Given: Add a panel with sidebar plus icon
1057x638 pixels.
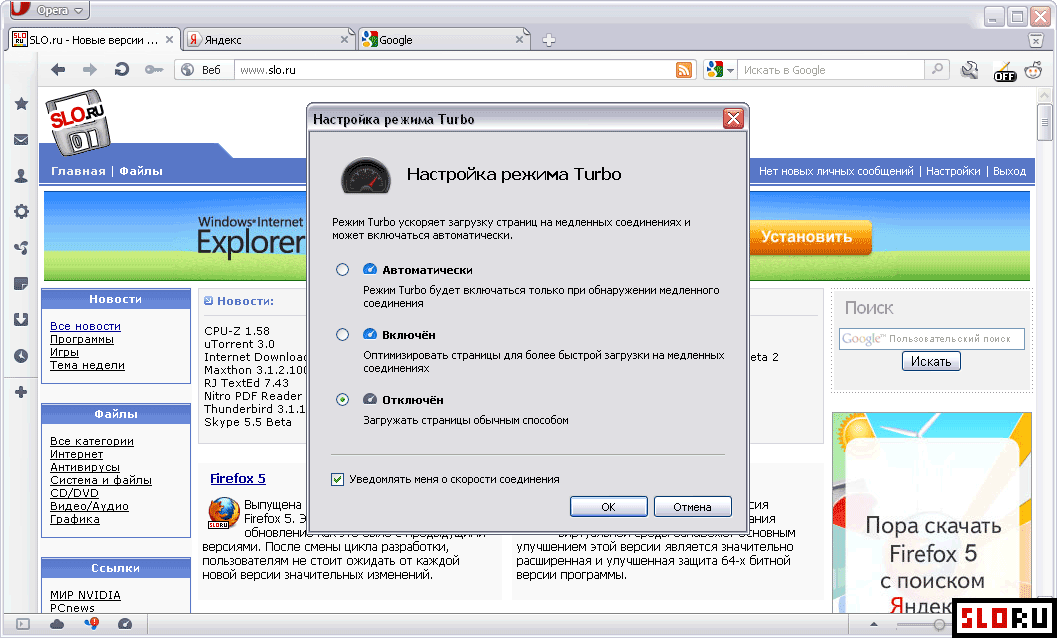Looking at the screenshot, I should [21, 392].
